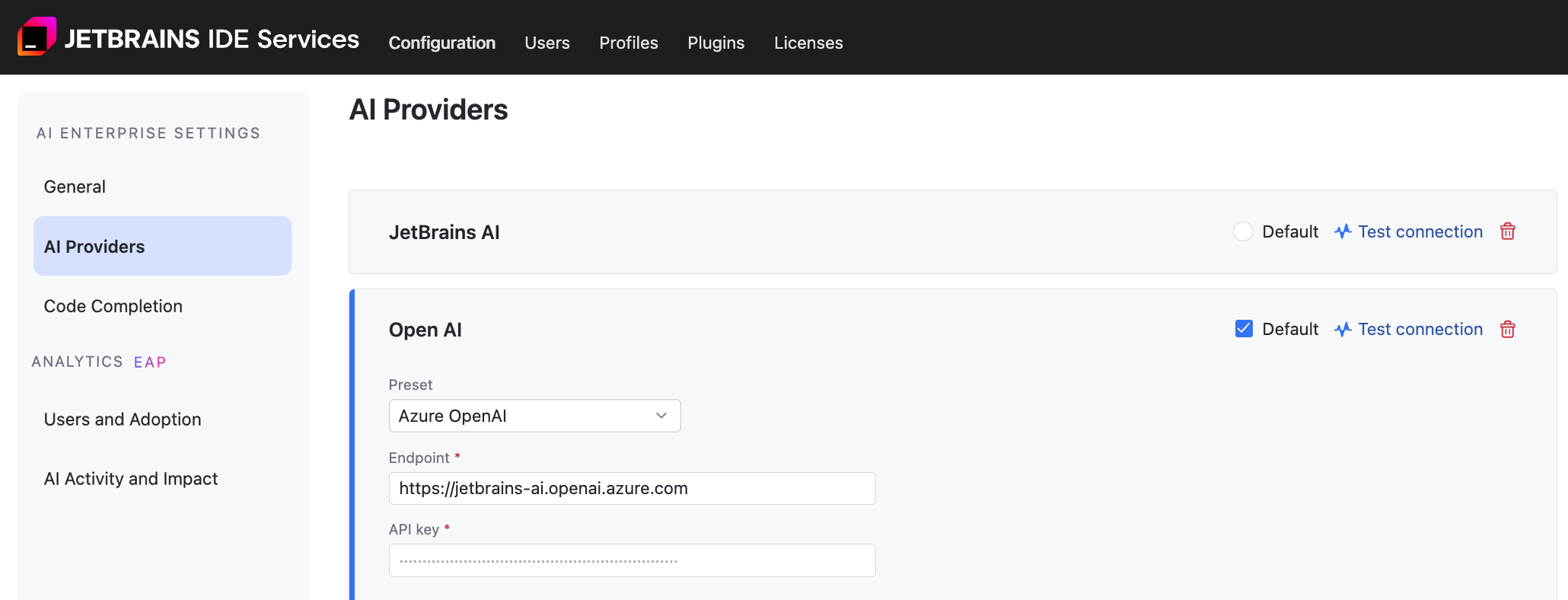
Task: Delete the JetBrains AI provider via trash icon
Action: point(1507,231)
